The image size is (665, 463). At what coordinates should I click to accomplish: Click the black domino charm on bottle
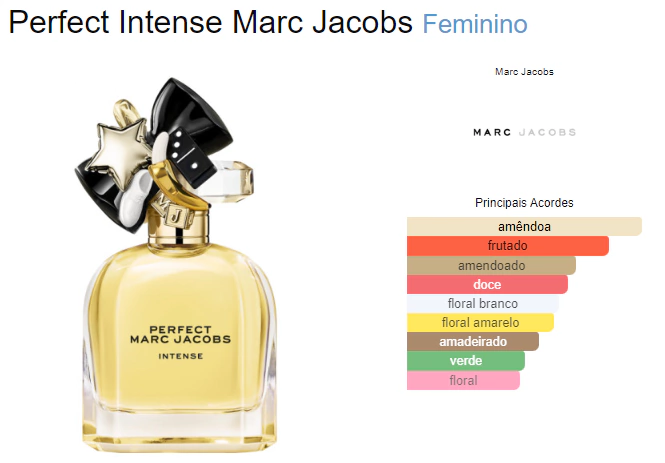(190, 156)
